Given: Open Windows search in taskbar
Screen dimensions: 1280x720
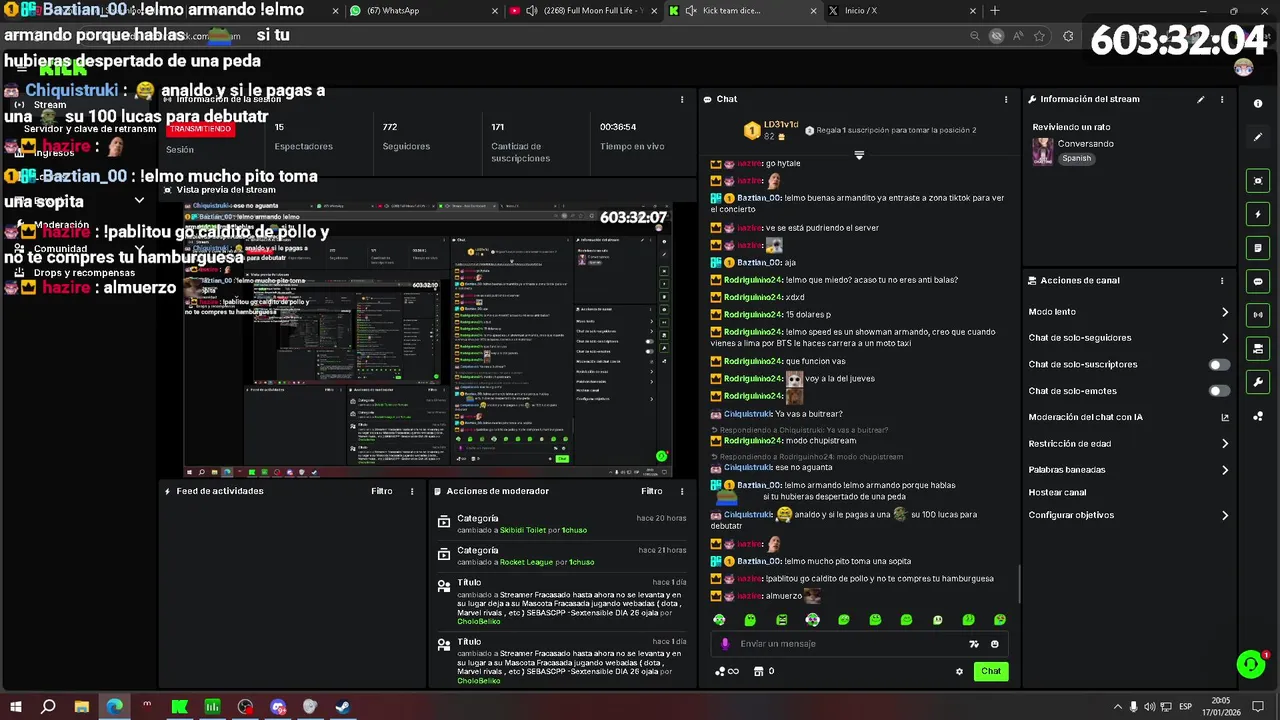Looking at the screenshot, I should point(48,707).
